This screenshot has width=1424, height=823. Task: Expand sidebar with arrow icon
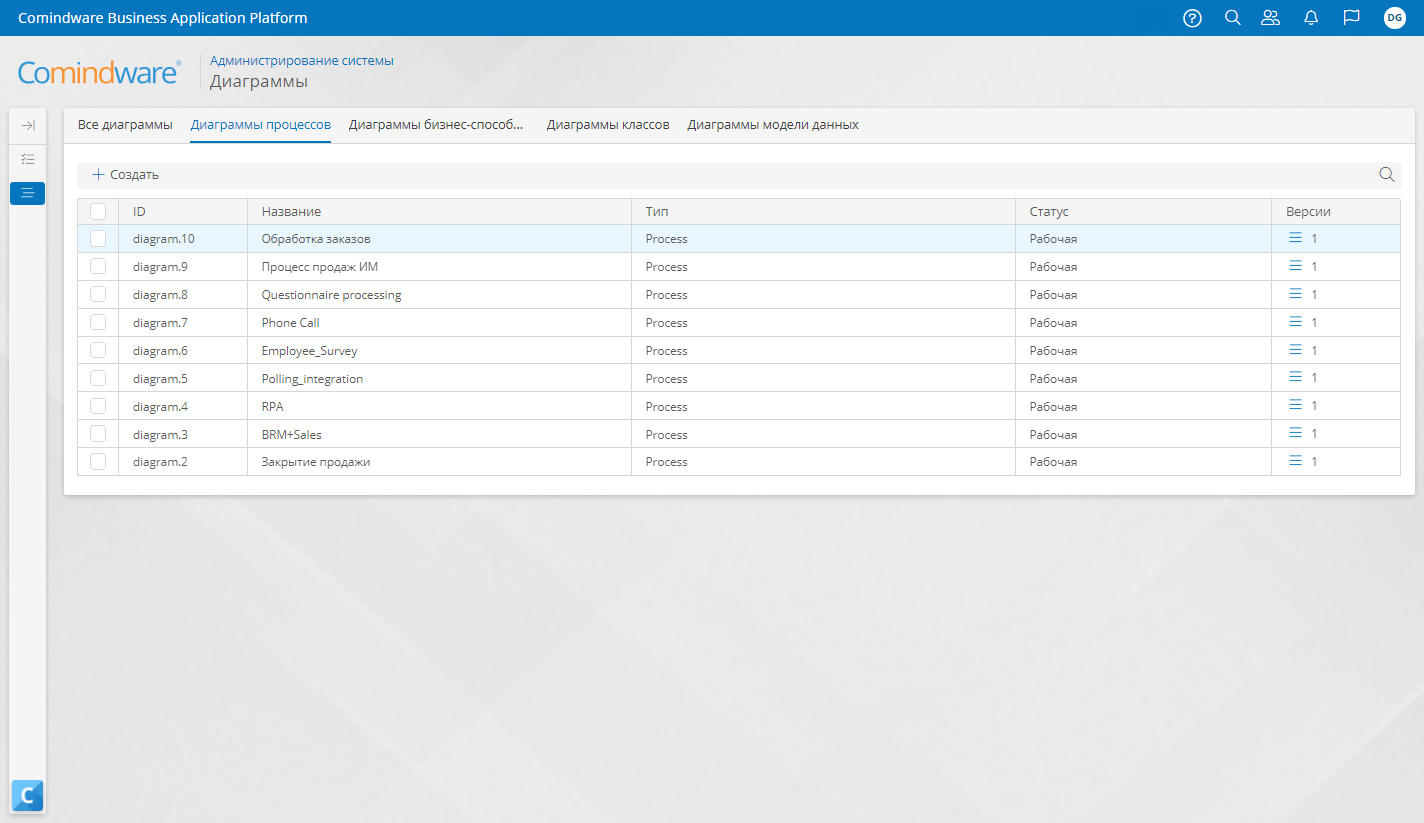tap(28, 125)
